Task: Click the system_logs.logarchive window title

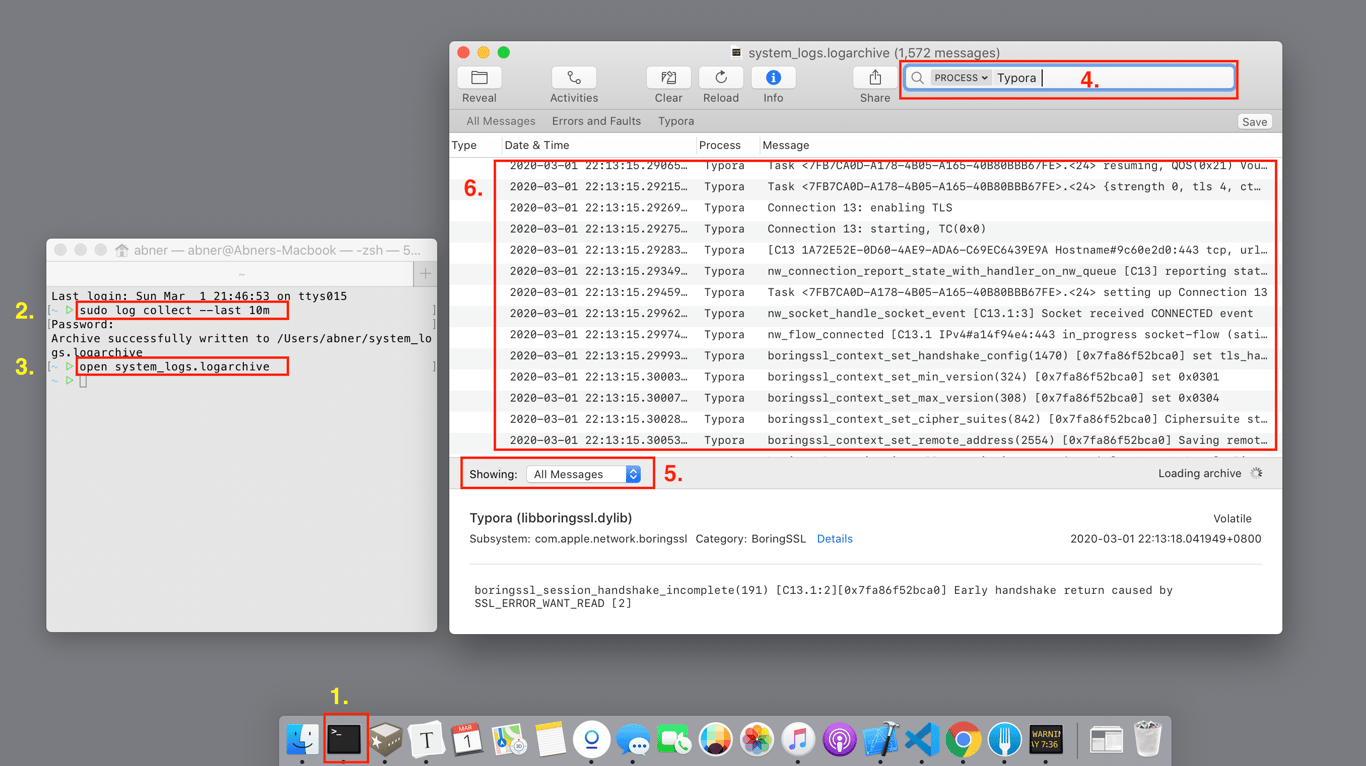Action: [874, 53]
